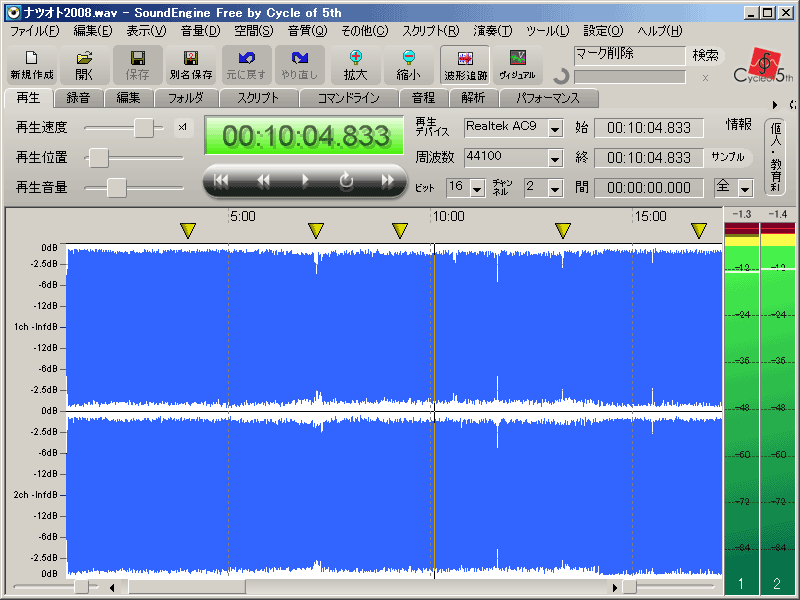800x600 pixels.
Task: Open the 編集(E) menu
Action: coord(92,31)
